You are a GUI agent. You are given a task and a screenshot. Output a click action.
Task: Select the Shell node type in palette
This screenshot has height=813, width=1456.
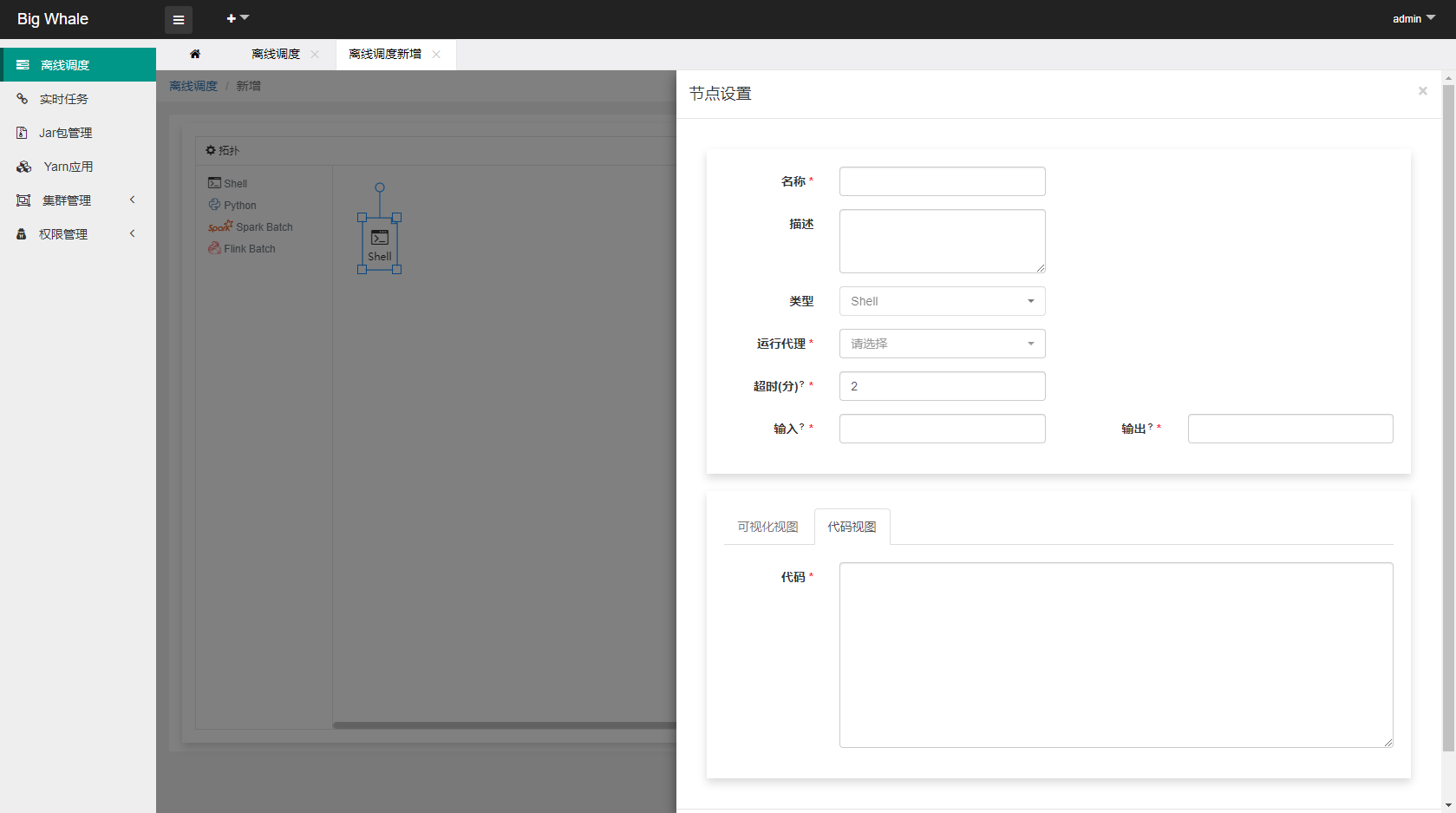point(228,183)
